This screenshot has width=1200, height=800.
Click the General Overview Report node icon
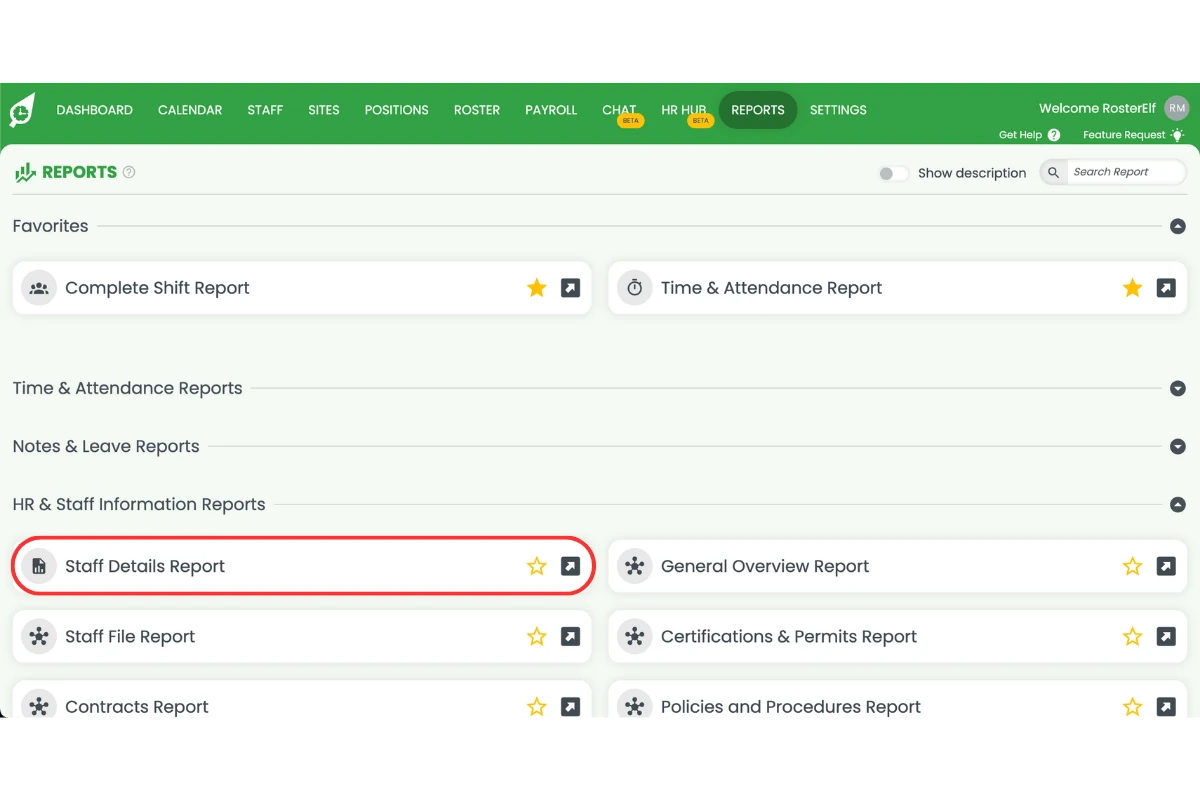634,566
